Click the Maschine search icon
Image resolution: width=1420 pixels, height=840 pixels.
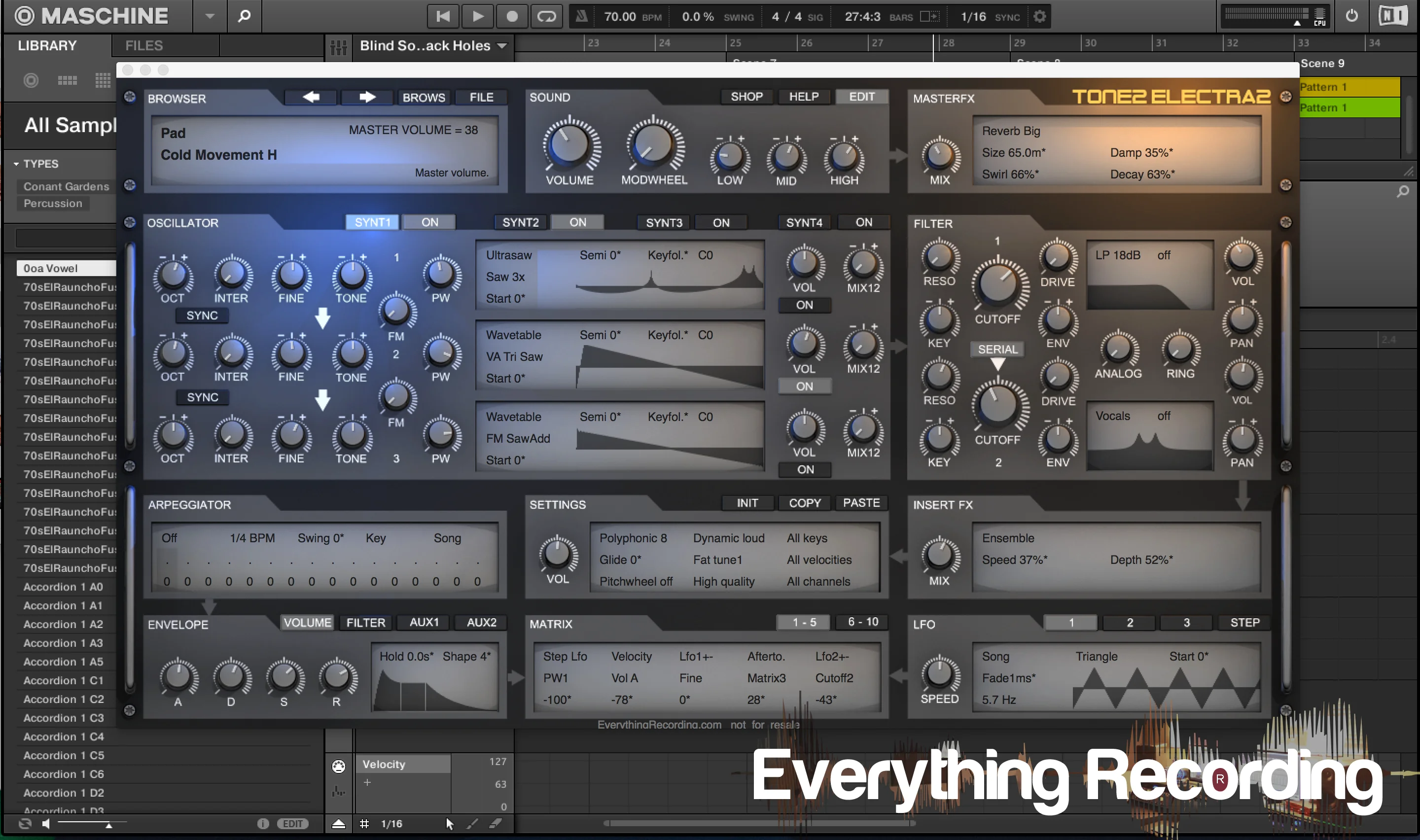[x=245, y=16]
